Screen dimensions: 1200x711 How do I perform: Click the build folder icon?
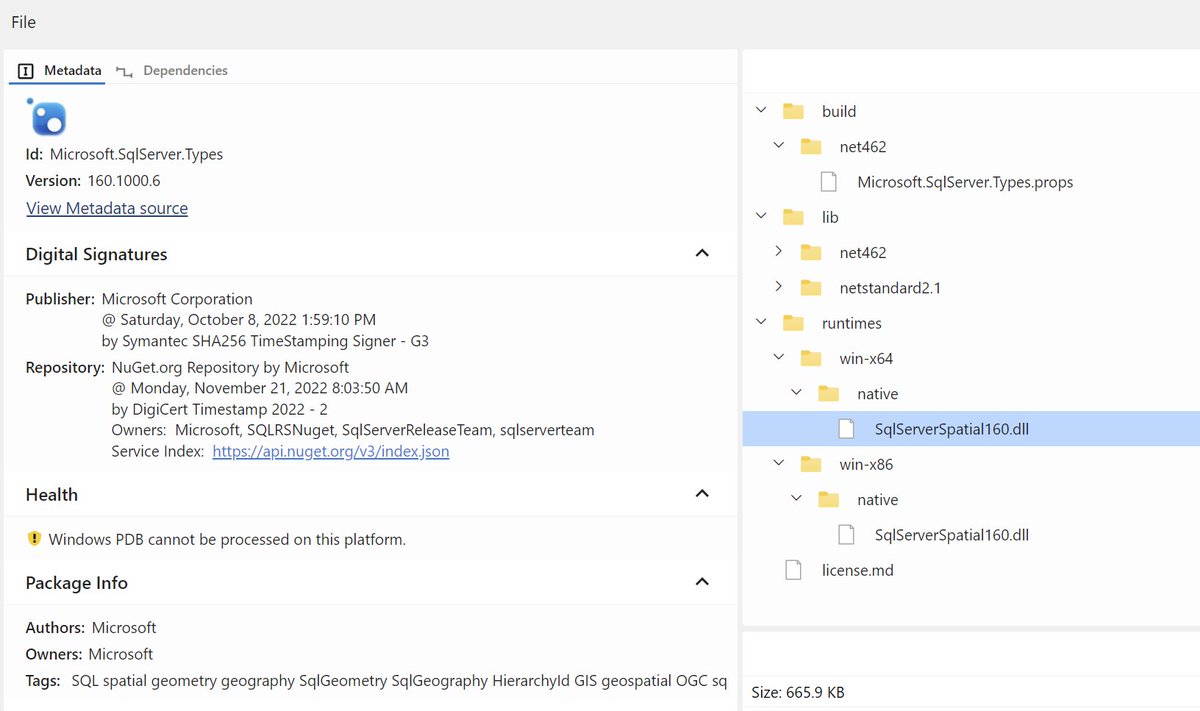[794, 111]
